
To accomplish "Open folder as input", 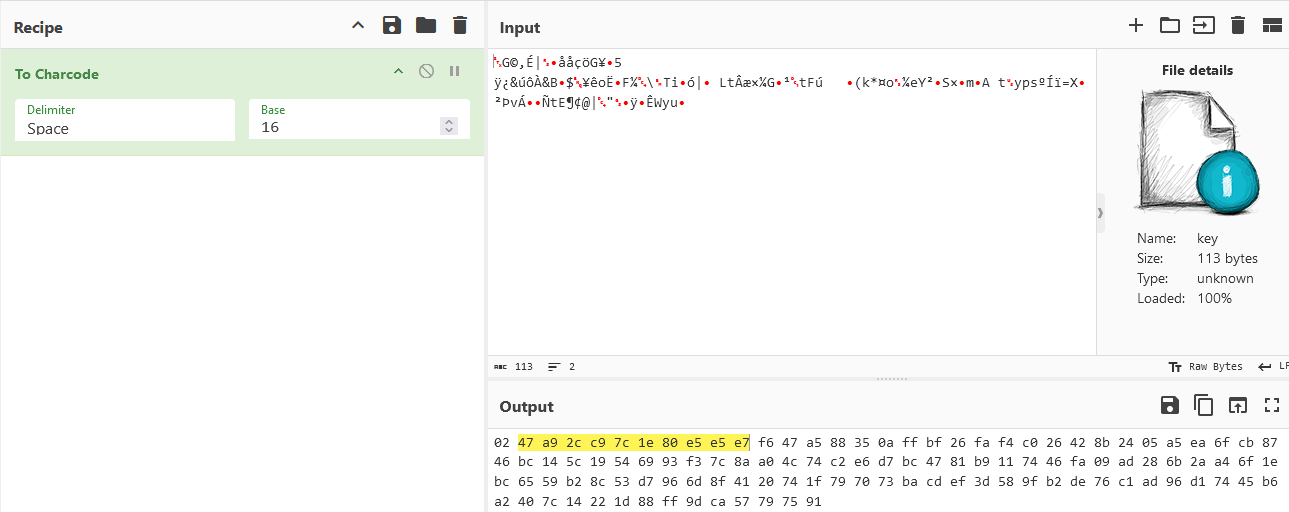I will pos(1170,26).
